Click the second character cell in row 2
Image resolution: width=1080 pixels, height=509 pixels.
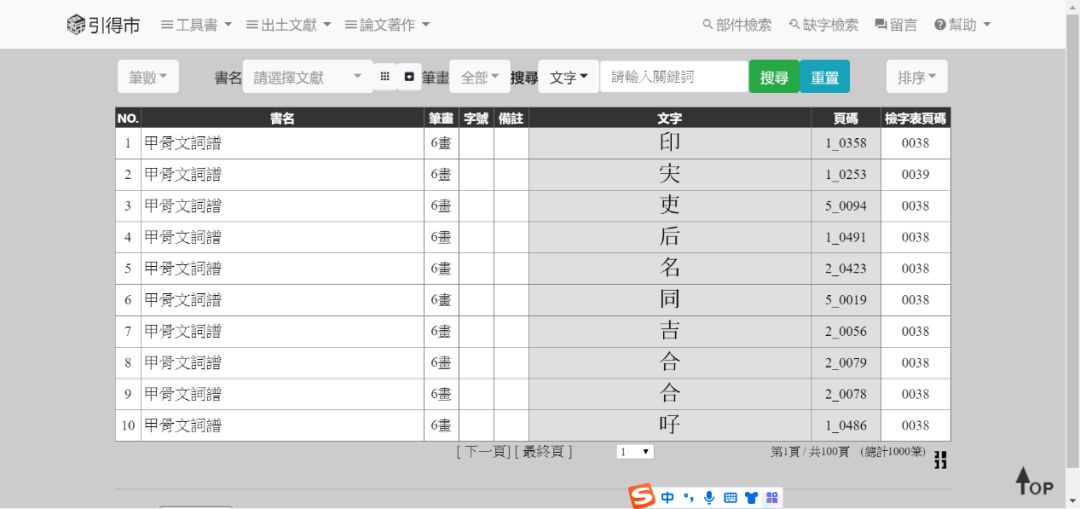(669, 174)
